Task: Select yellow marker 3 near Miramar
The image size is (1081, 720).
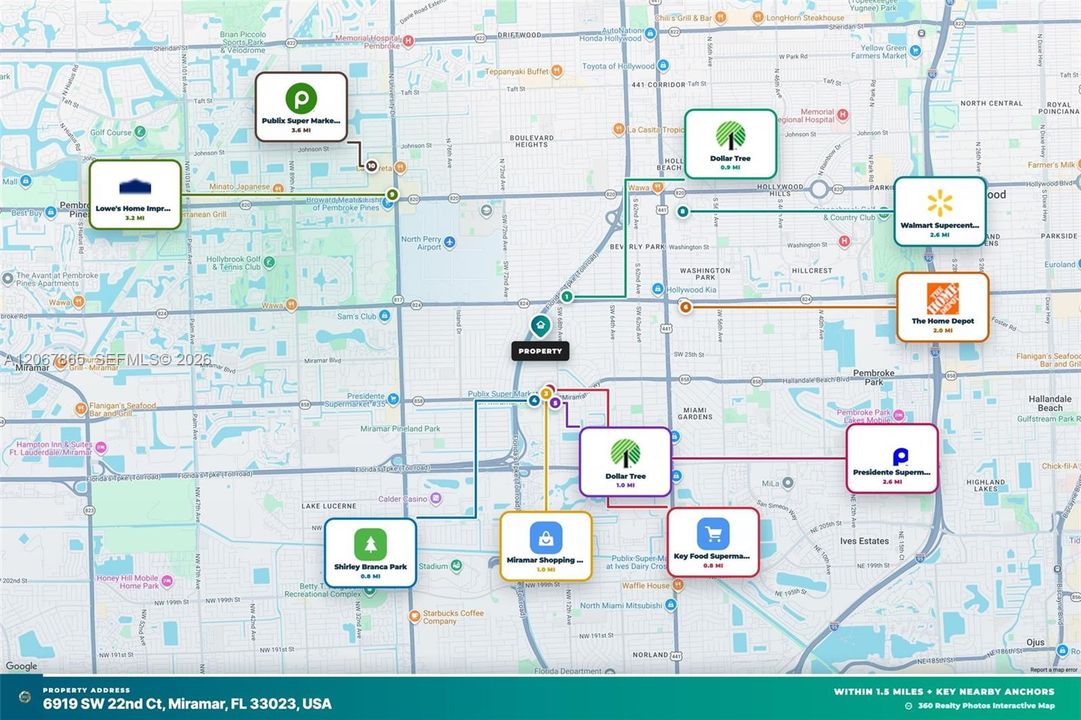Action: click(x=546, y=394)
